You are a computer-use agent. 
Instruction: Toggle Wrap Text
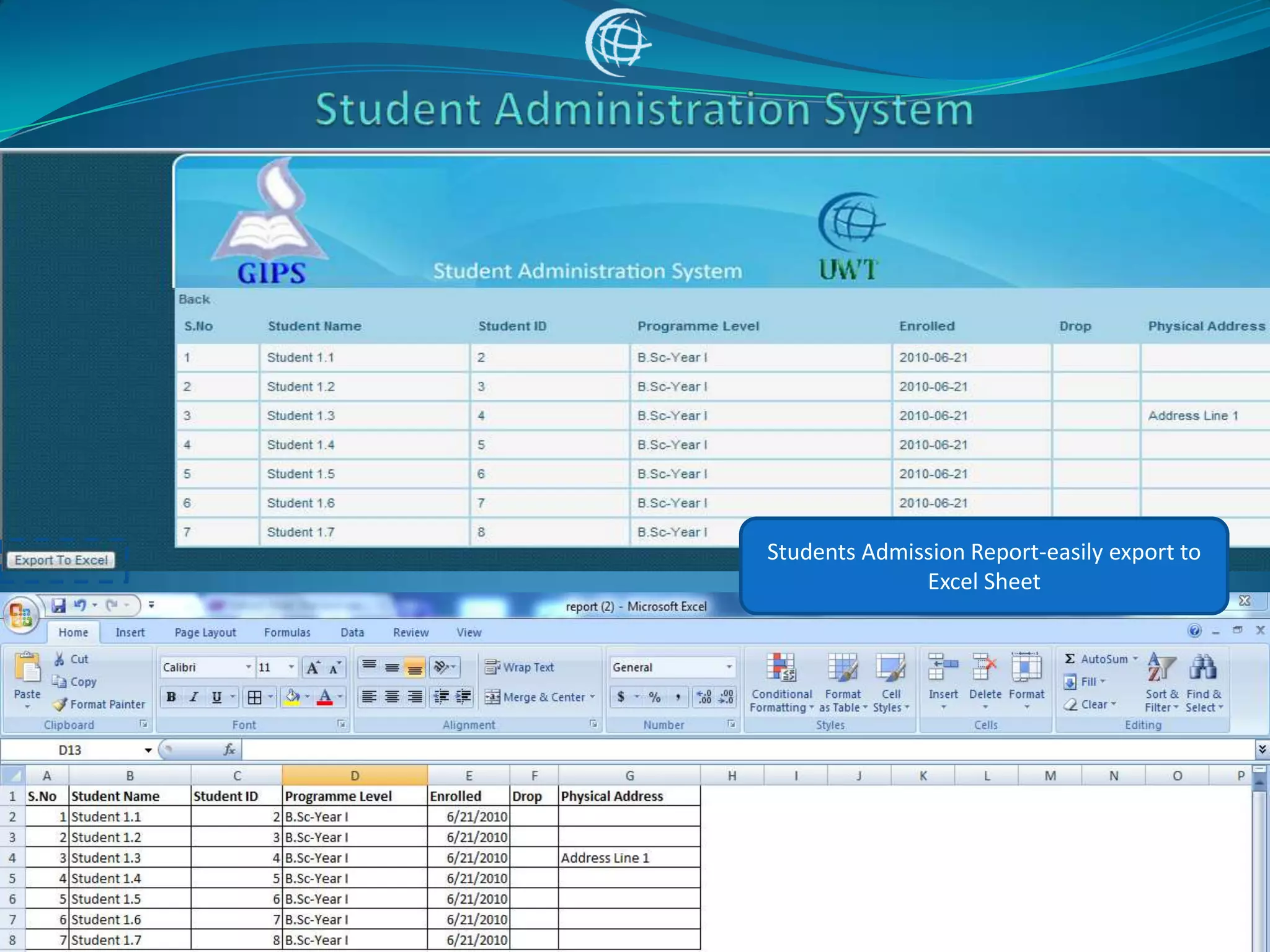[520, 668]
